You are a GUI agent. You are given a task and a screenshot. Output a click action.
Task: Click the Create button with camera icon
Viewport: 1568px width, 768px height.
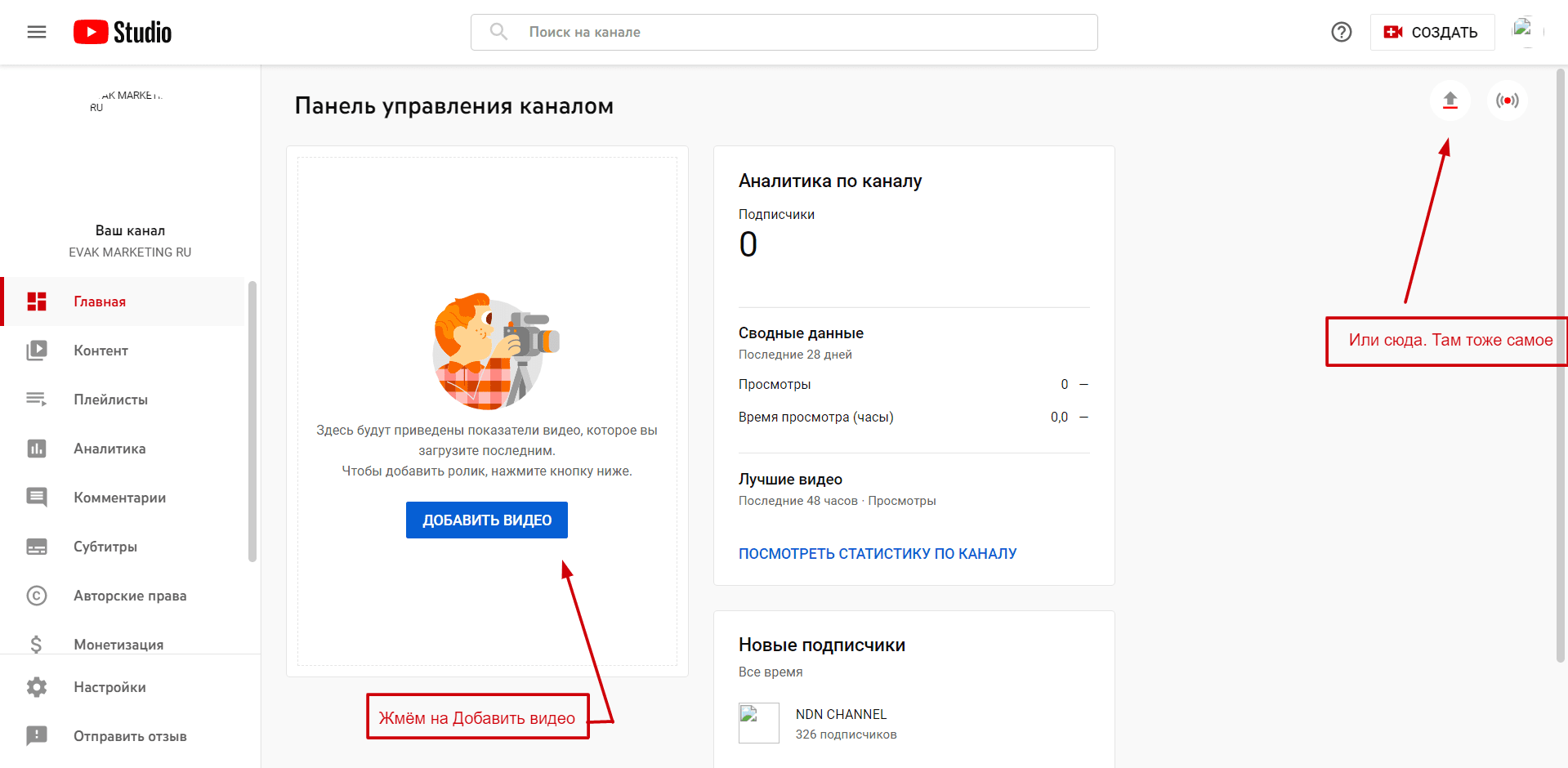[1432, 32]
